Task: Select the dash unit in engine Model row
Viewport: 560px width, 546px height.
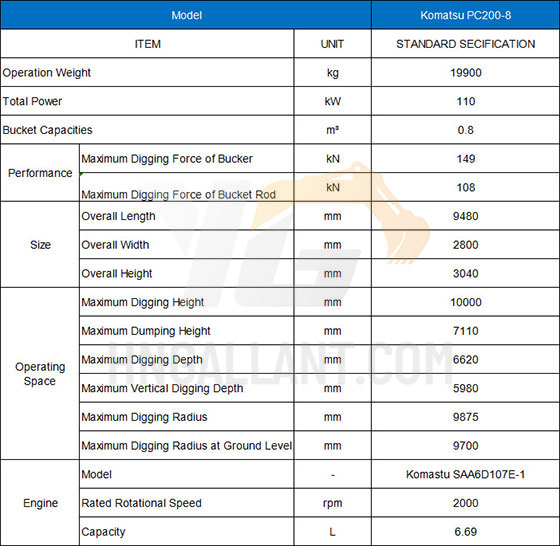Action: click(332, 474)
